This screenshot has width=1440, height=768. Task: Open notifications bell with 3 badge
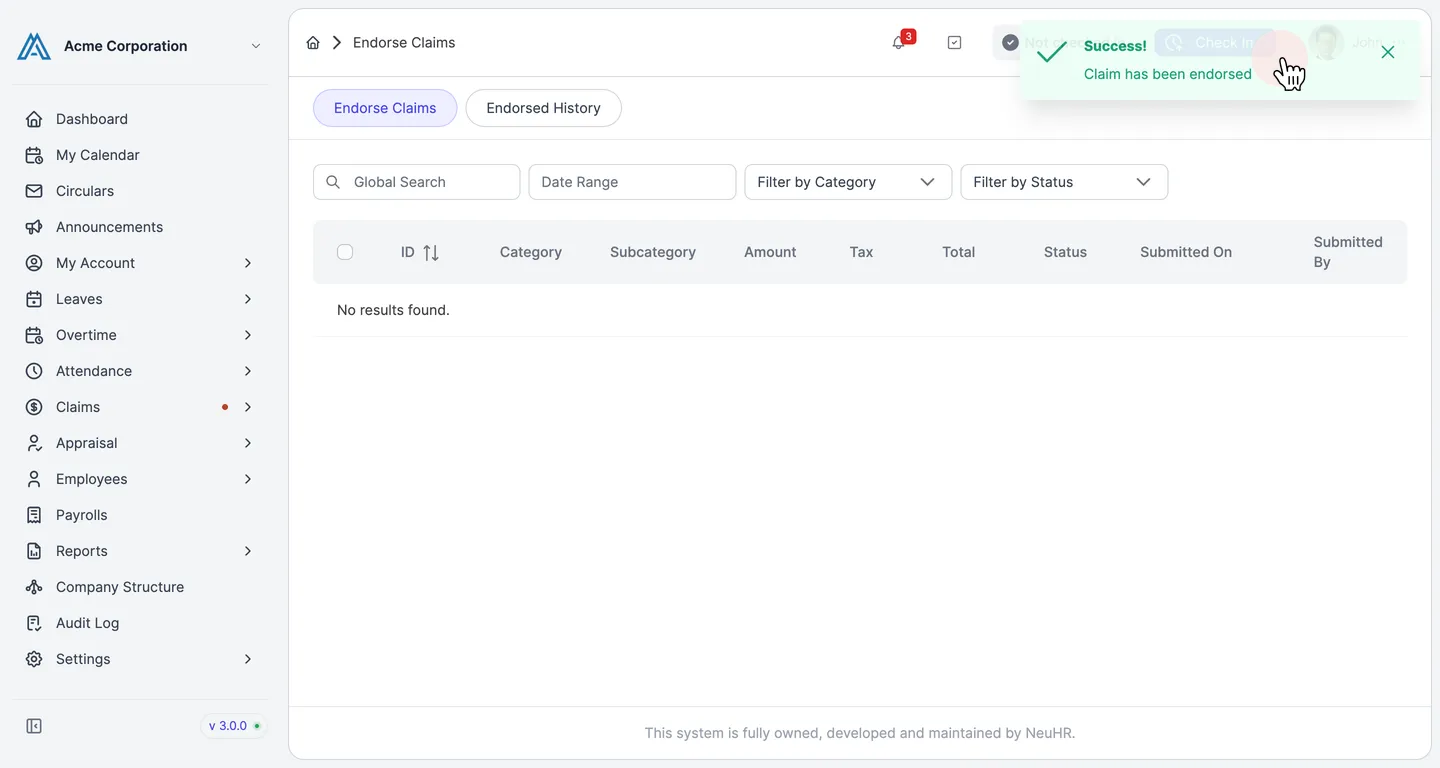pos(901,41)
